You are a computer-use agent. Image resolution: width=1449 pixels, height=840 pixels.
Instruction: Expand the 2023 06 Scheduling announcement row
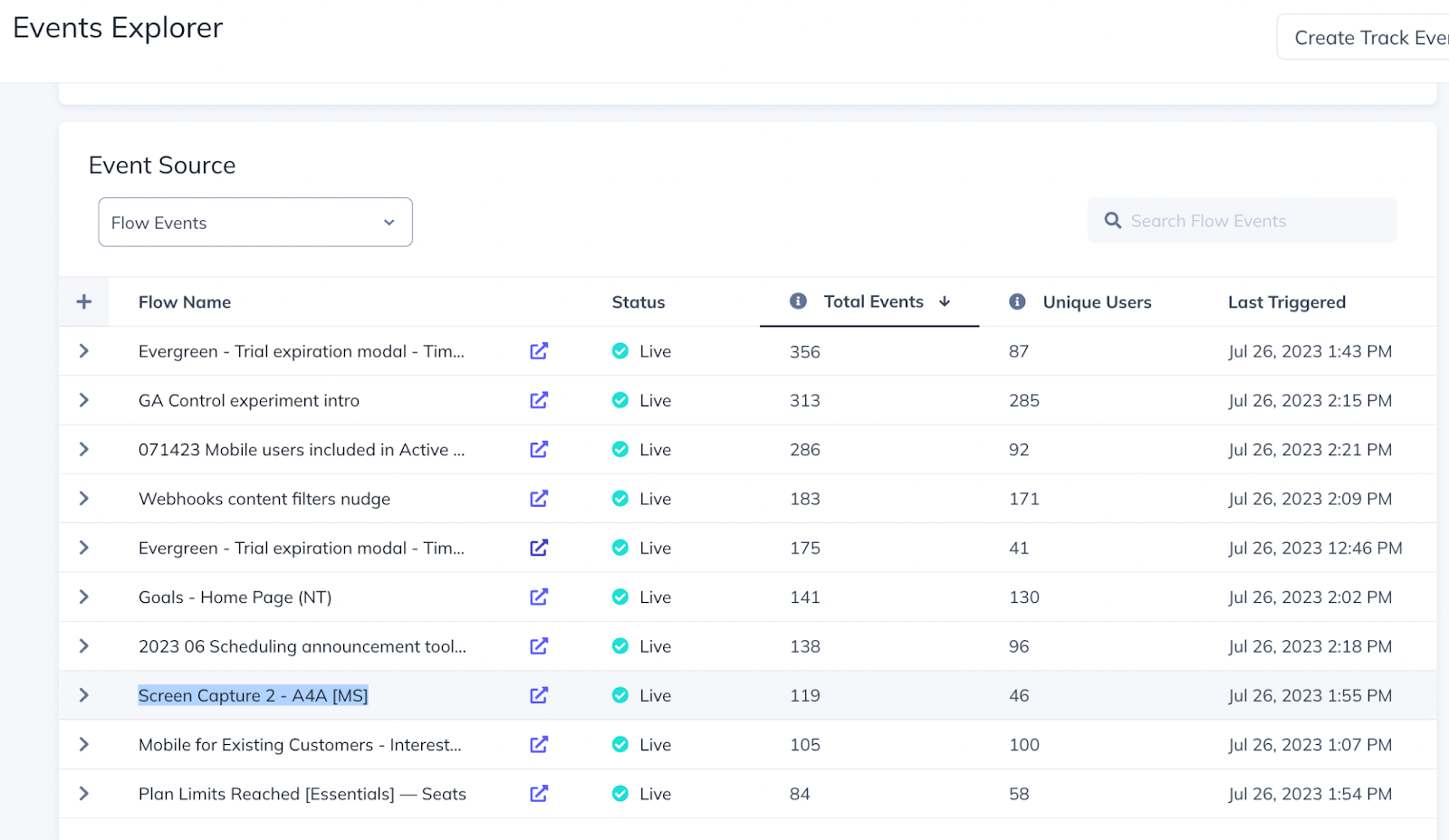pyautogui.click(x=84, y=646)
